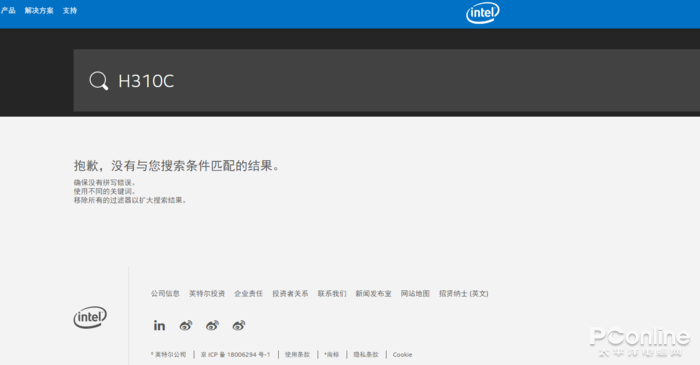Click the © 英特尔公司 footer text

pyautogui.click(x=168, y=354)
